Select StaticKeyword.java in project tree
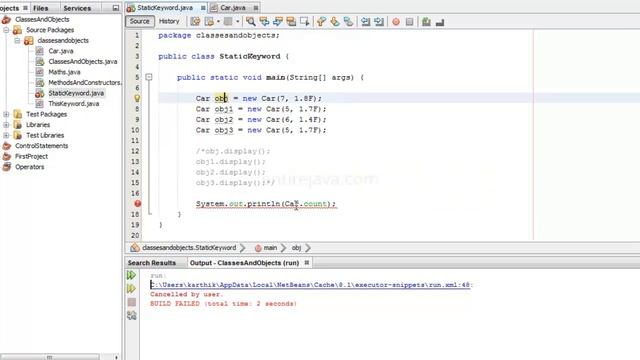 tap(76, 93)
